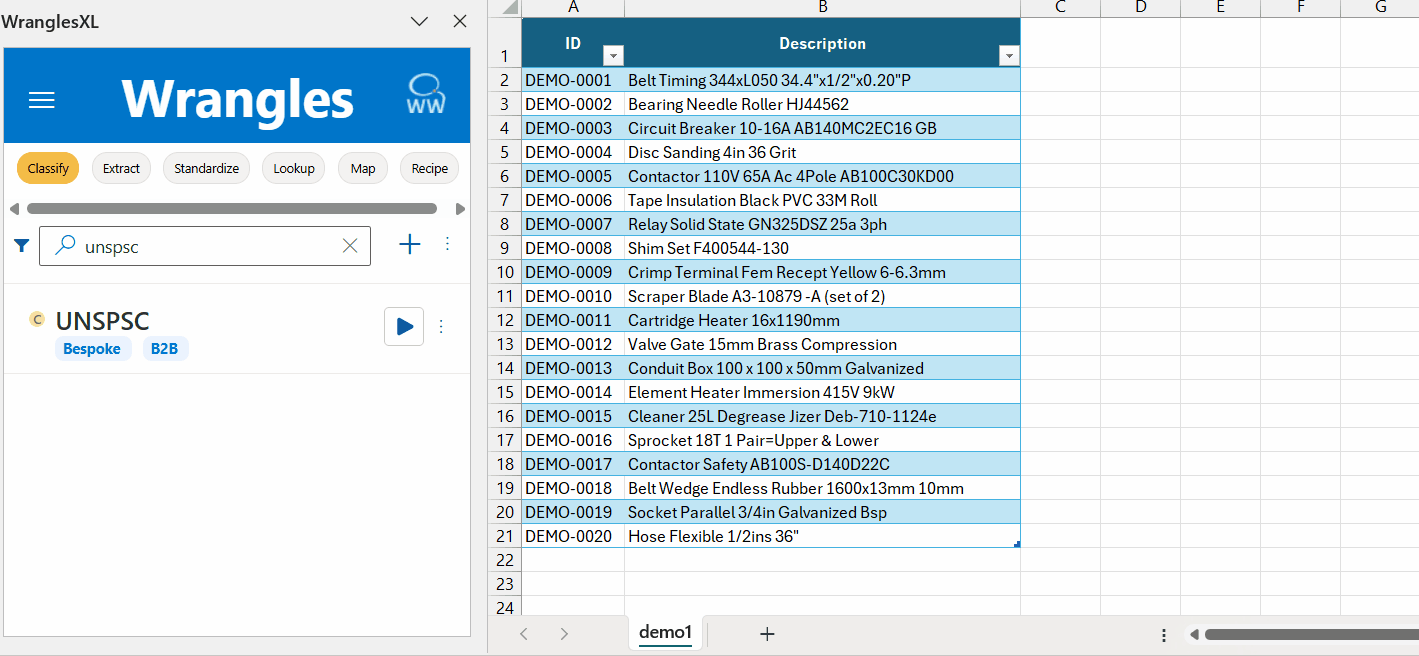Select the Recipe category chip

coord(429,168)
